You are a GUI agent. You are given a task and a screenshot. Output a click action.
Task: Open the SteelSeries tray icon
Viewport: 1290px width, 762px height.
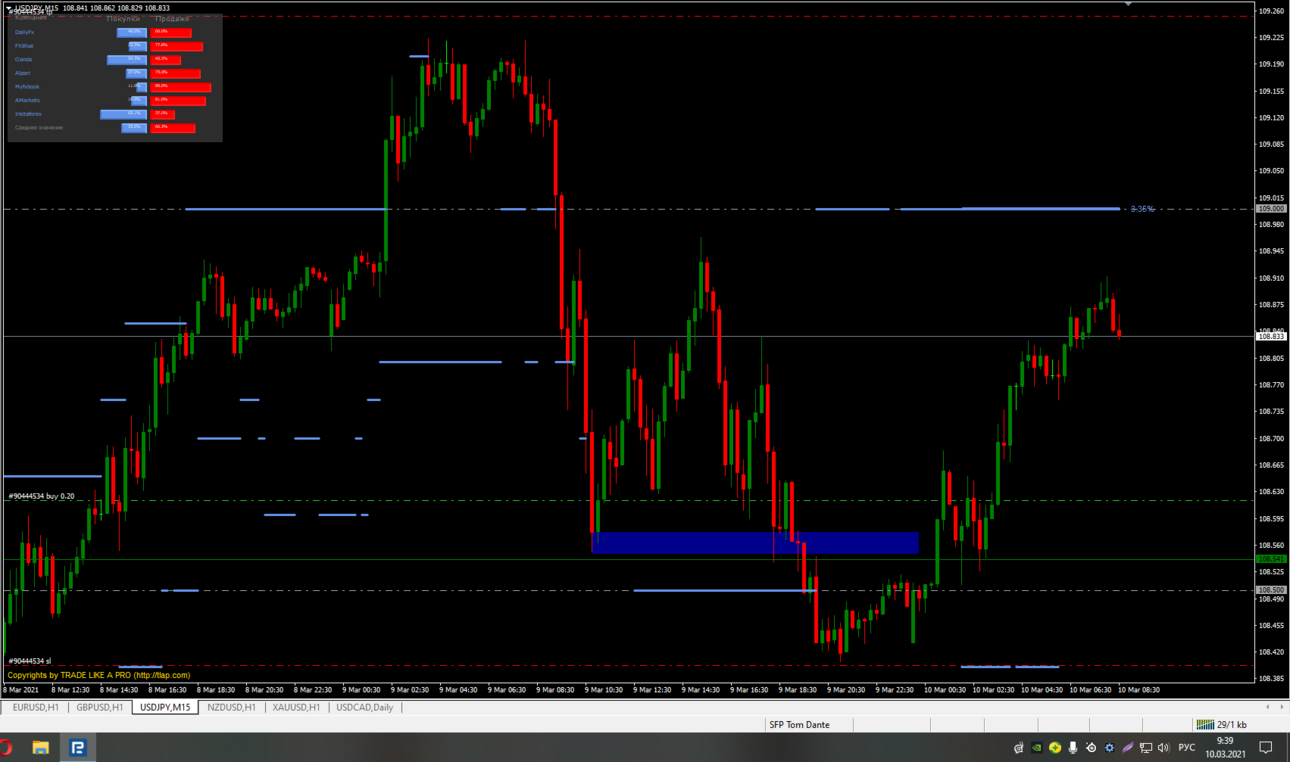[x=1091, y=748]
